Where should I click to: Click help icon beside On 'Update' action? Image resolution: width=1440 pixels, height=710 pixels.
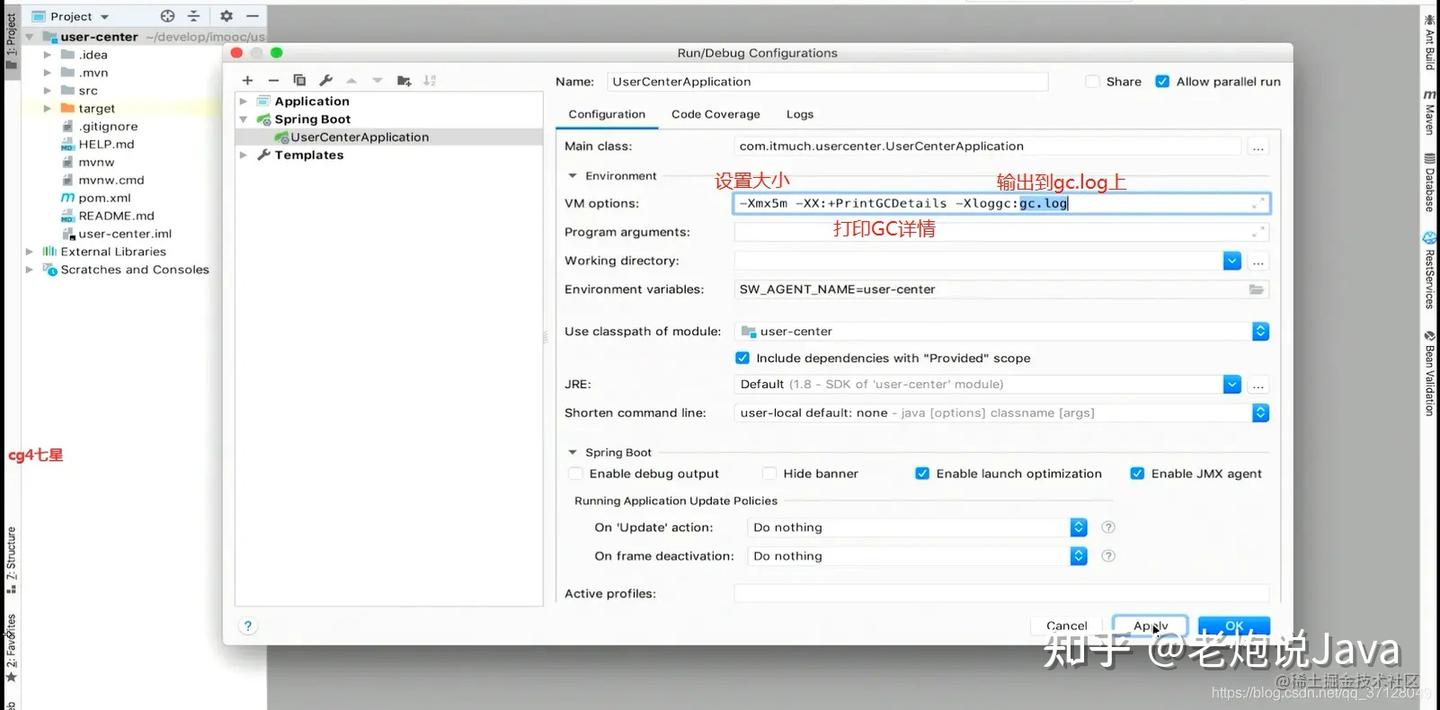(x=1108, y=527)
